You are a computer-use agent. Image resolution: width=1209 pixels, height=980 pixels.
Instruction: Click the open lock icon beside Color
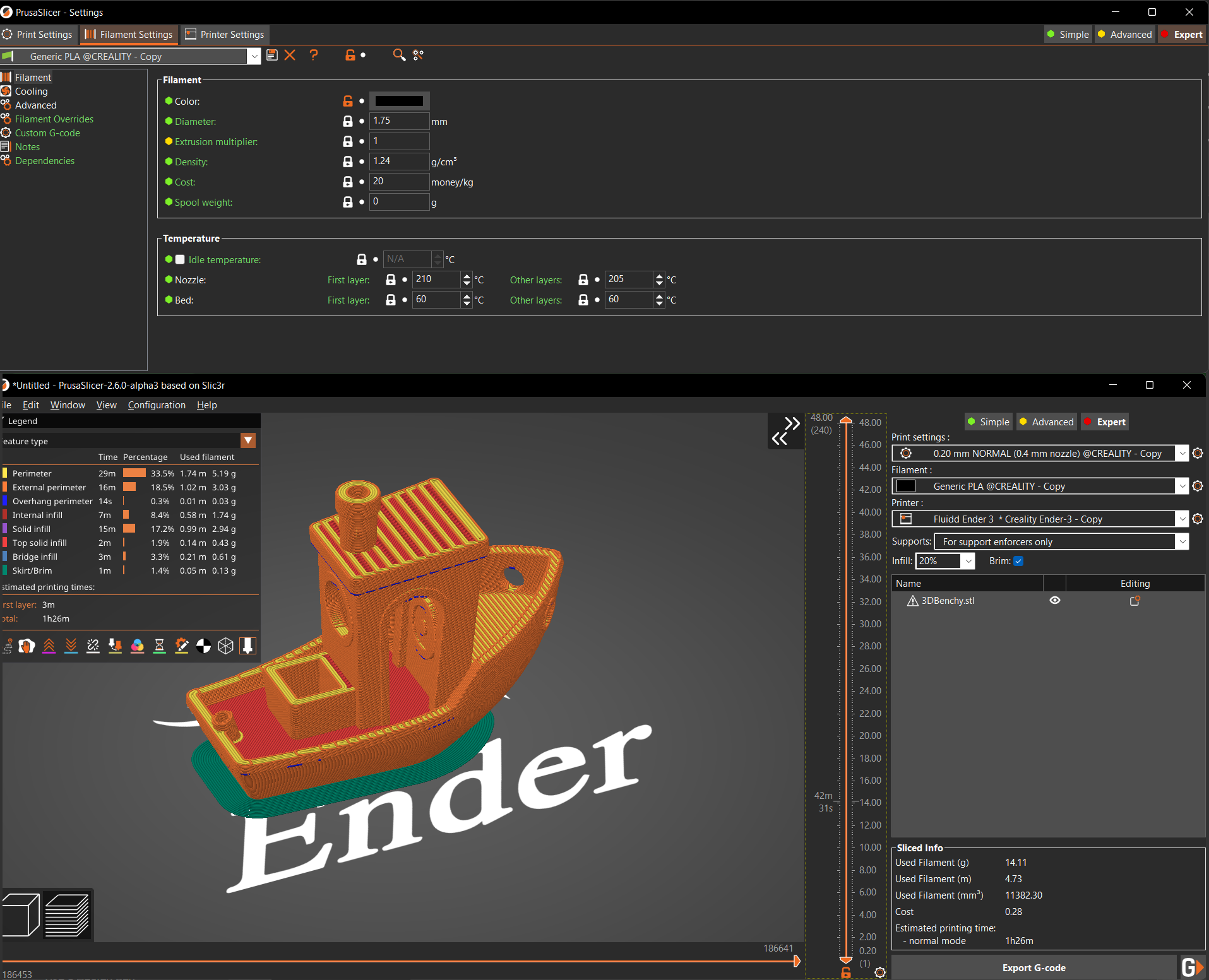pyautogui.click(x=347, y=101)
